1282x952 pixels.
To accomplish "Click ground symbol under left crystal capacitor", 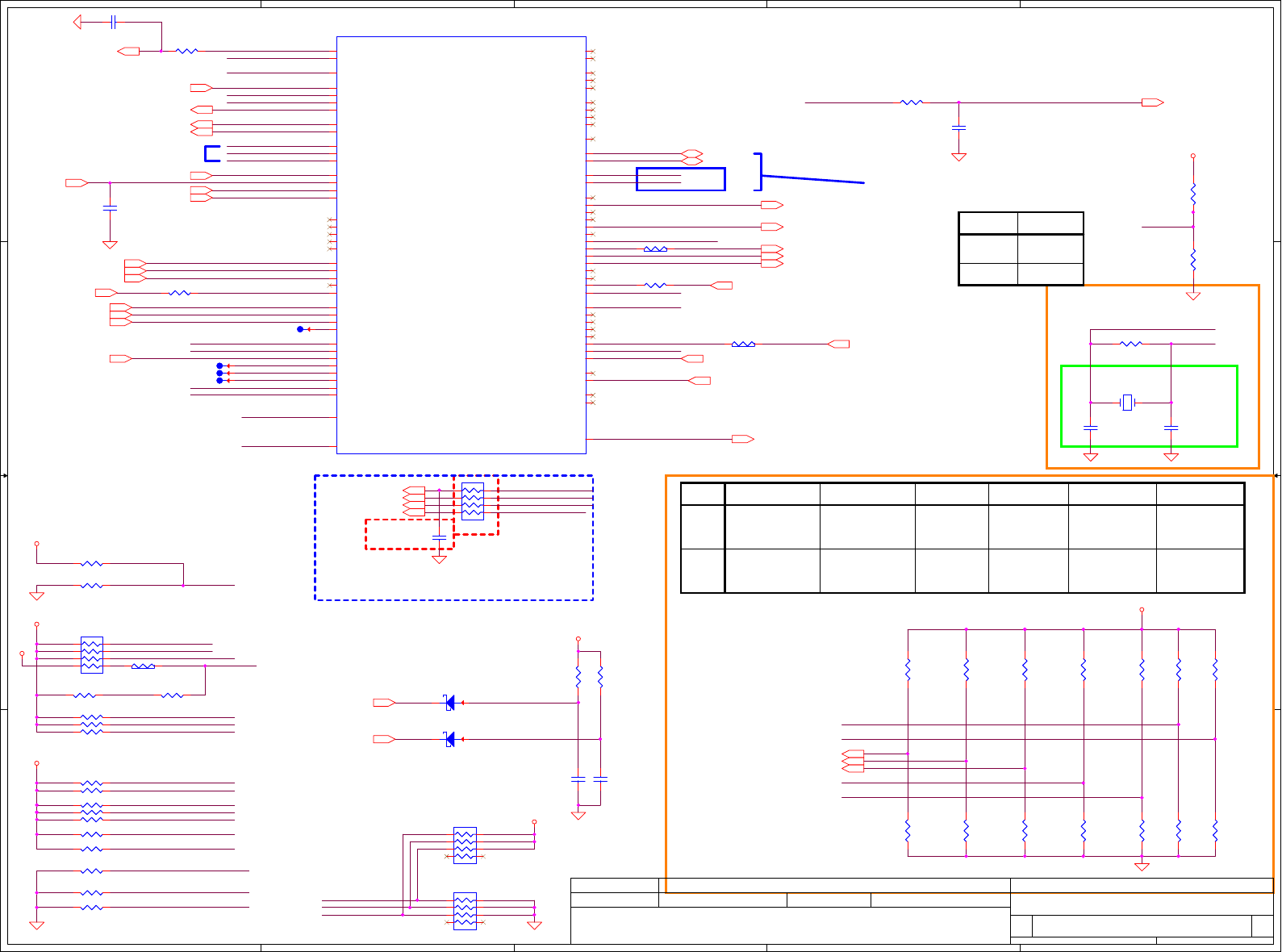I will click(x=1091, y=457).
